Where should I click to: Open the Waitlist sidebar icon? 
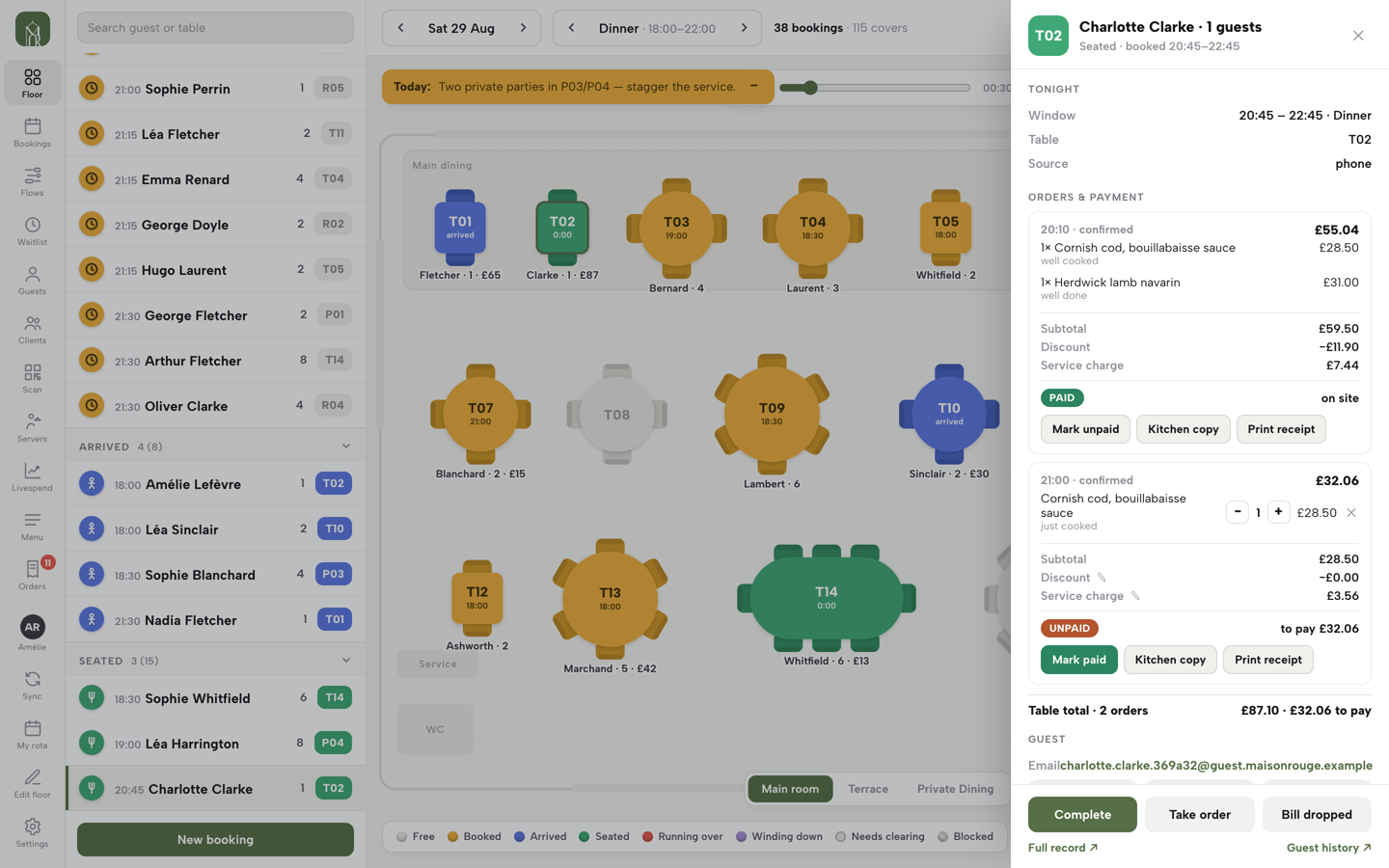[x=32, y=231]
